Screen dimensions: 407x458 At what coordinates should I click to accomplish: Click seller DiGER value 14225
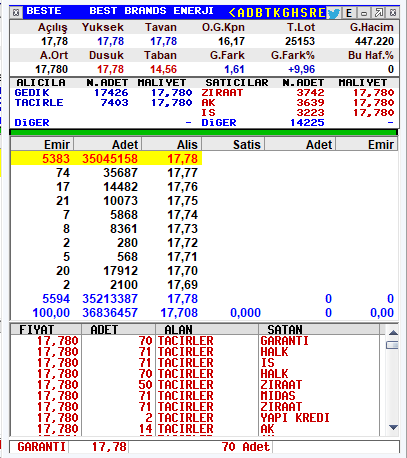(307, 123)
